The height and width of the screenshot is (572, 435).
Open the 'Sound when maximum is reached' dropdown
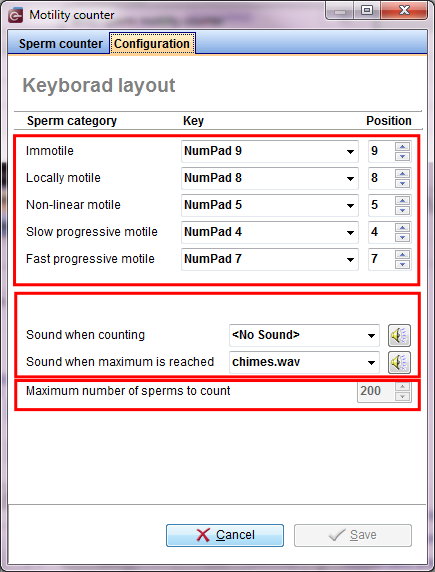point(304,362)
